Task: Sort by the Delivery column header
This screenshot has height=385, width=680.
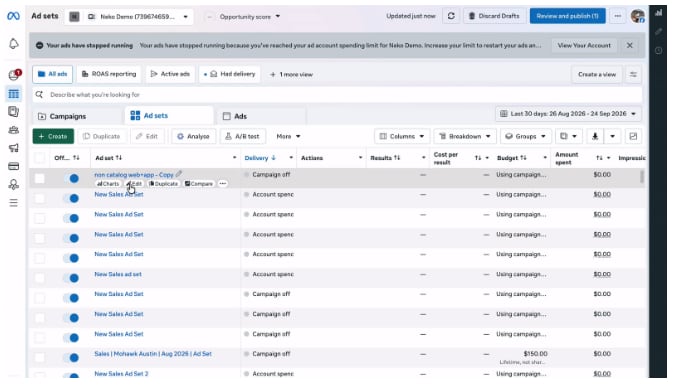Action: [x=260, y=158]
